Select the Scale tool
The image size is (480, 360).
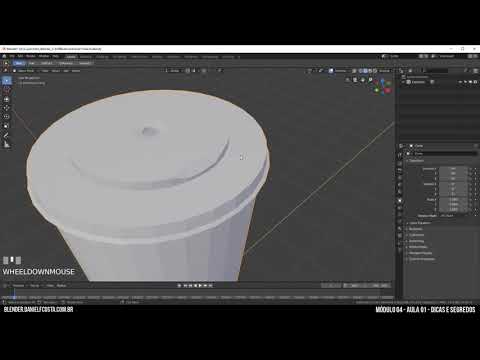coord(7,117)
